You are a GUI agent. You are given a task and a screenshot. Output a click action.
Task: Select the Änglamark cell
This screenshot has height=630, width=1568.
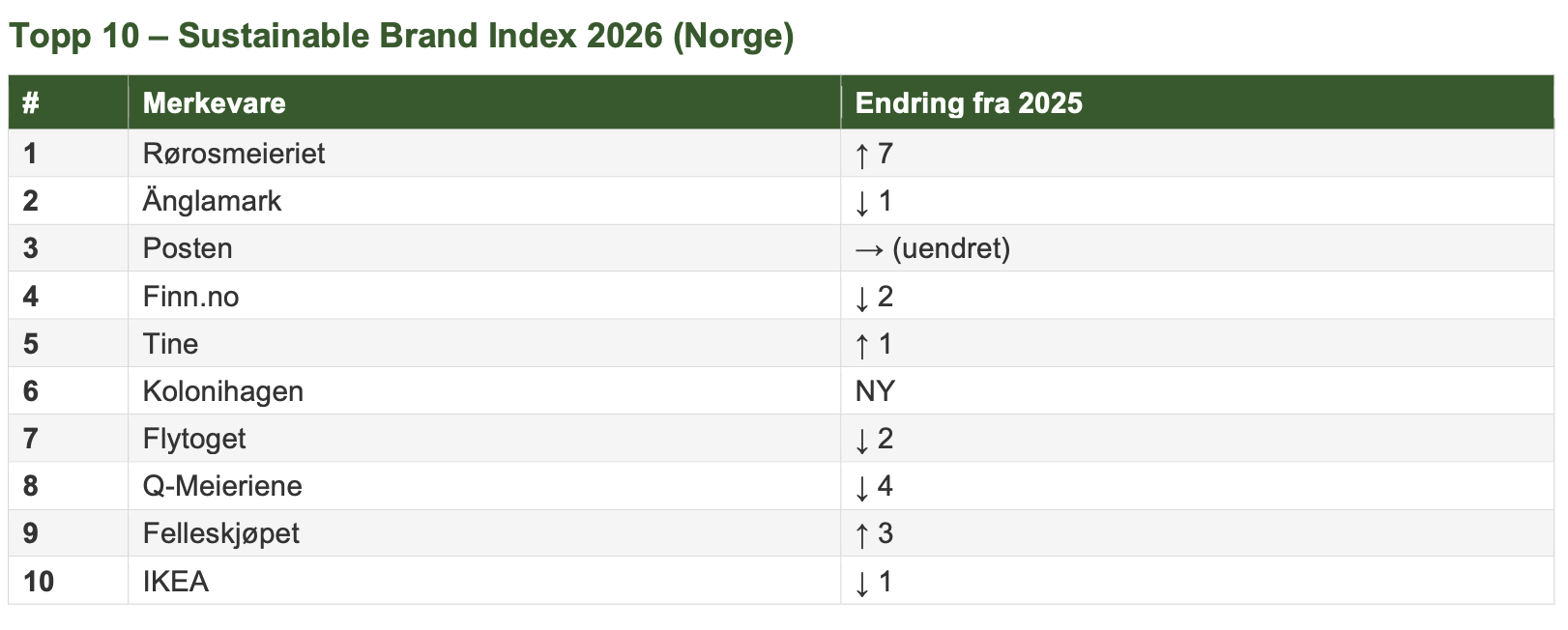click(x=212, y=201)
